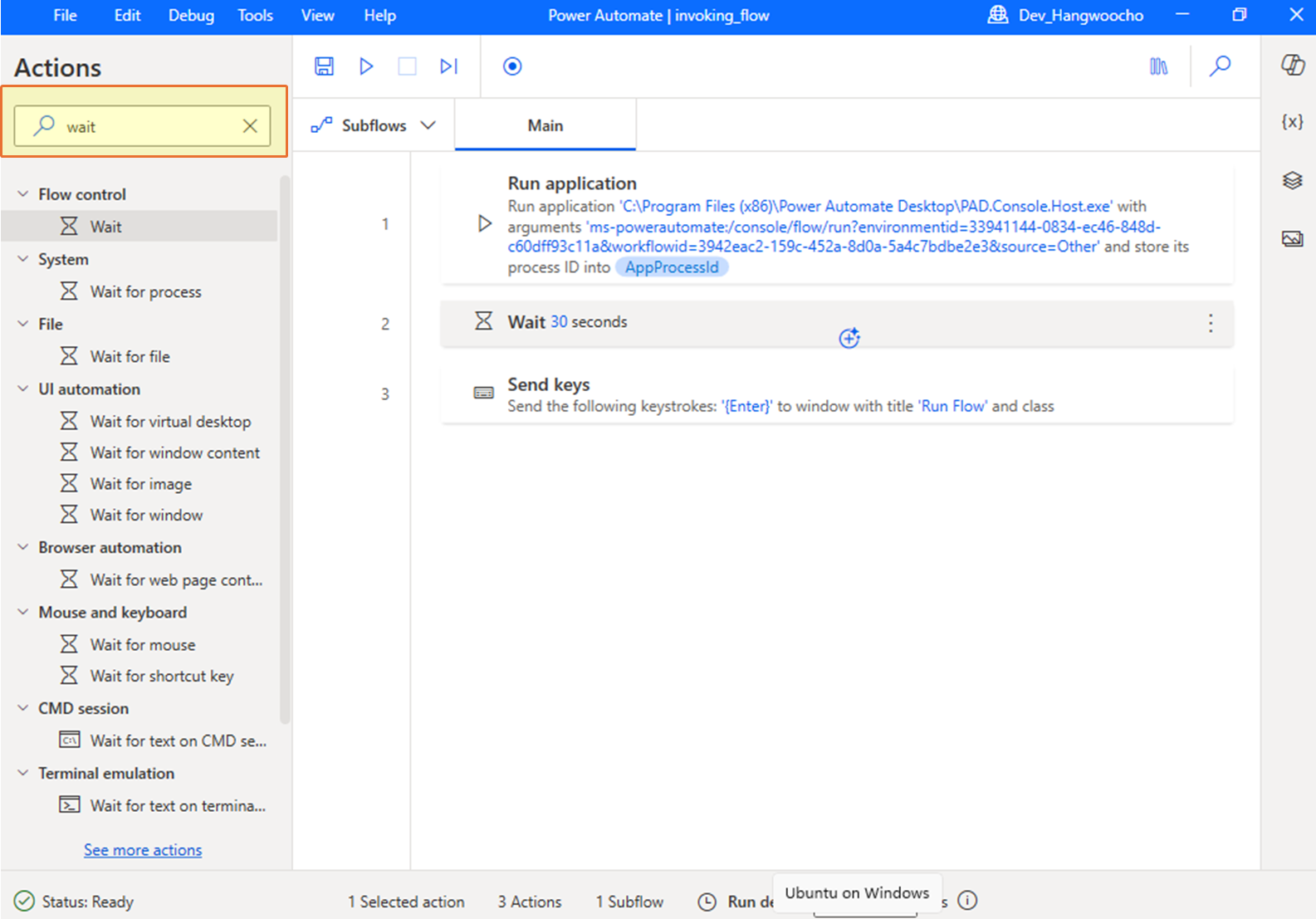
Task: Open flow search magnifier in toolbar
Action: [x=1220, y=66]
